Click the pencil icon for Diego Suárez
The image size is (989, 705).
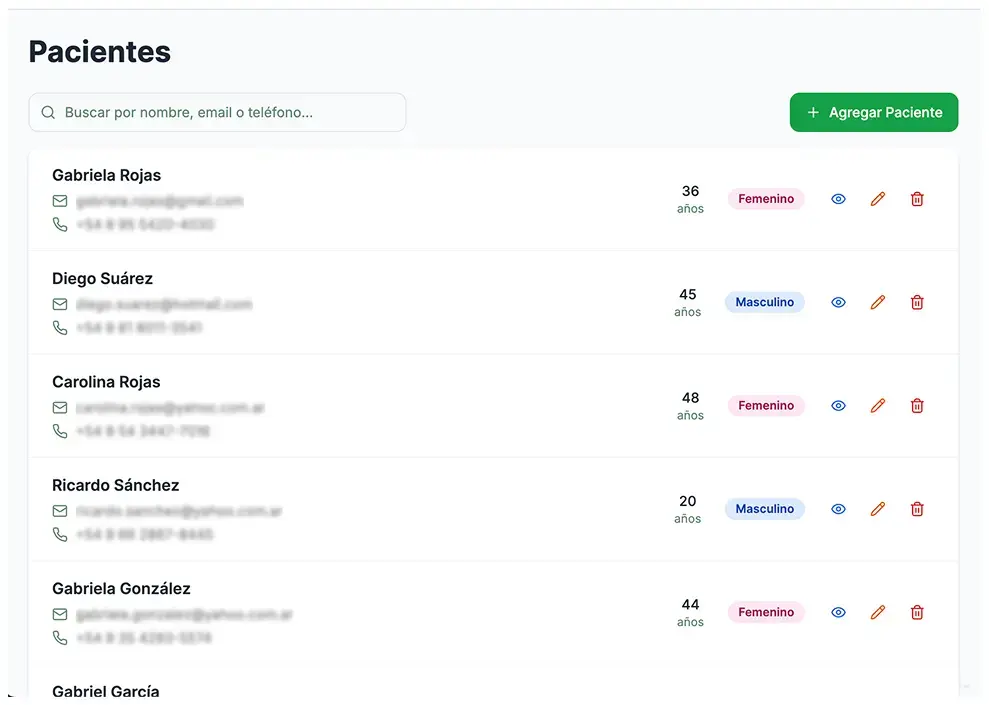pos(878,302)
